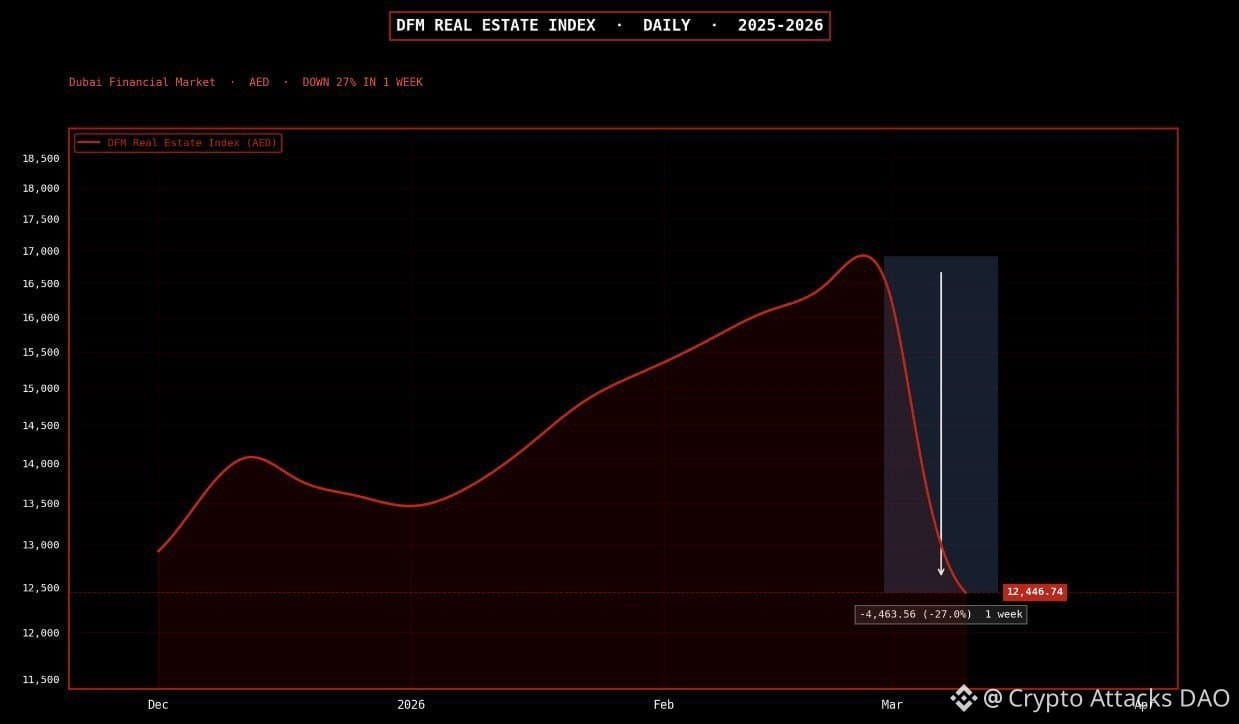1239x724 pixels.
Task: Click the y-axis label 16,000
Action: (41, 318)
